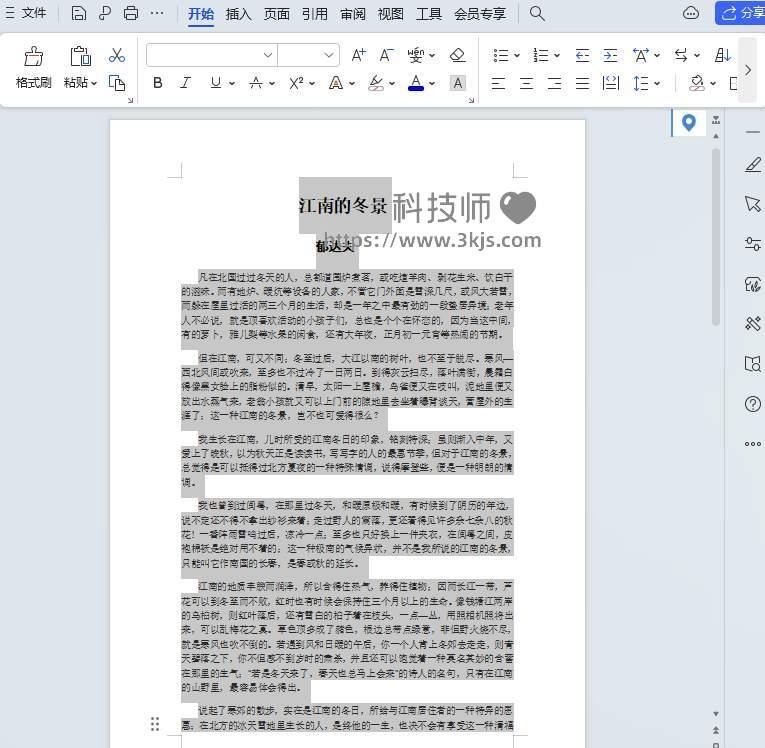Clear formatting with the eraser icon
The image size is (765, 748).
pyautogui.click(x=457, y=55)
